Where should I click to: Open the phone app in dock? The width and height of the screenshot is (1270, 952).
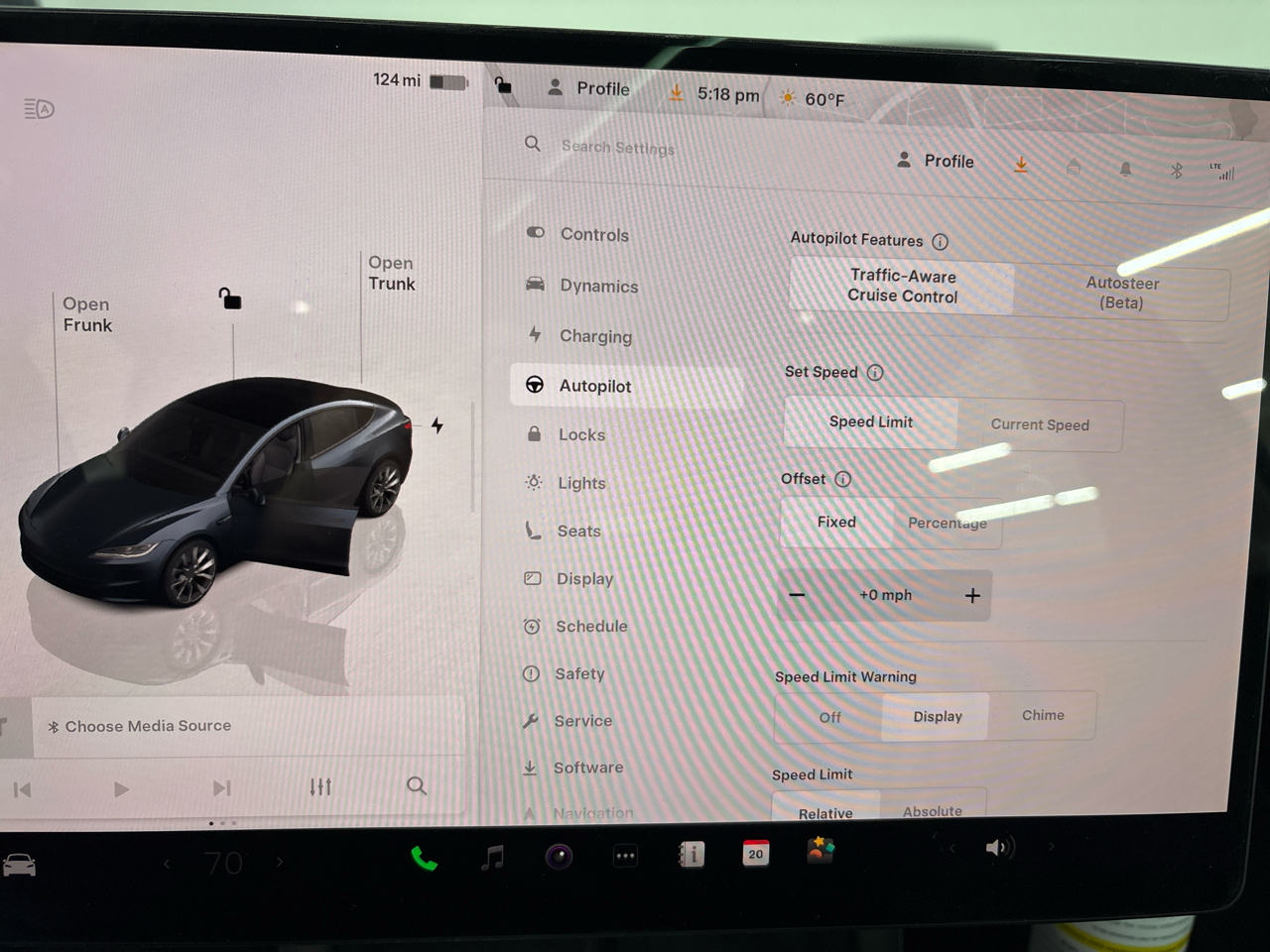[x=424, y=858]
